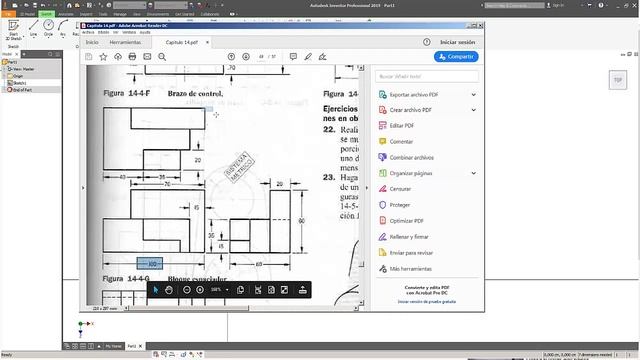
Task: Switch to My Home tab in Inventor
Action: coord(113,346)
